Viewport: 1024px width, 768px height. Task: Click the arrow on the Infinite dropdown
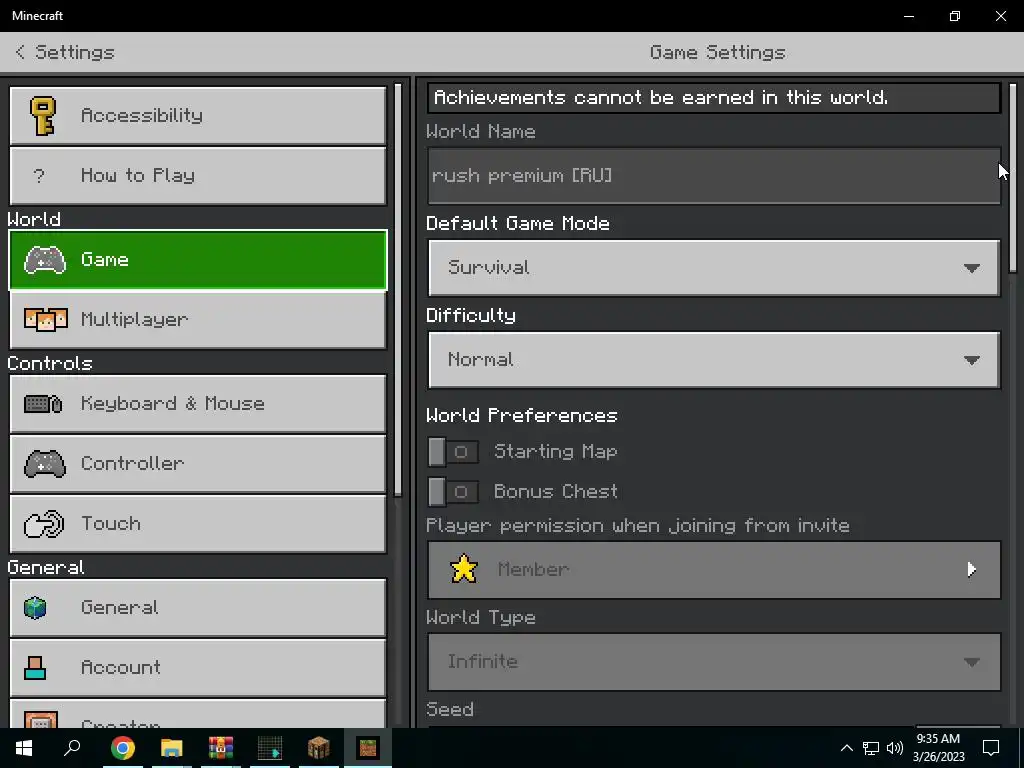(x=972, y=663)
